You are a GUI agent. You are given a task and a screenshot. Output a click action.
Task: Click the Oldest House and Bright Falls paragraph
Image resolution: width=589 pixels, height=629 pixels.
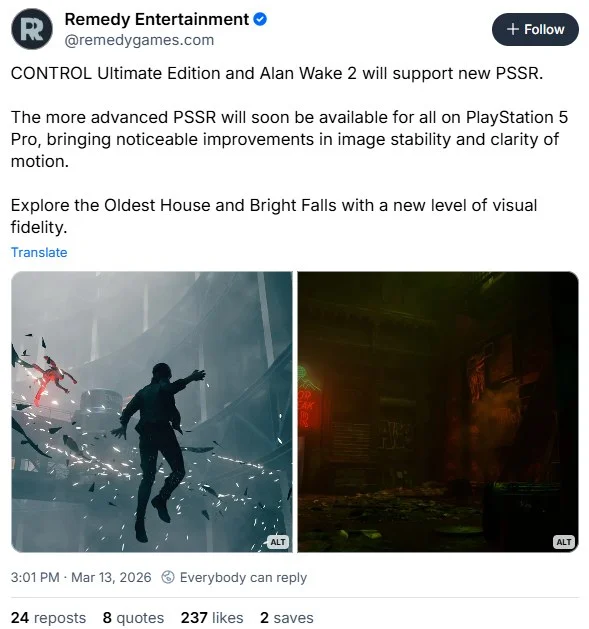pyautogui.click(x=274, y=216)
